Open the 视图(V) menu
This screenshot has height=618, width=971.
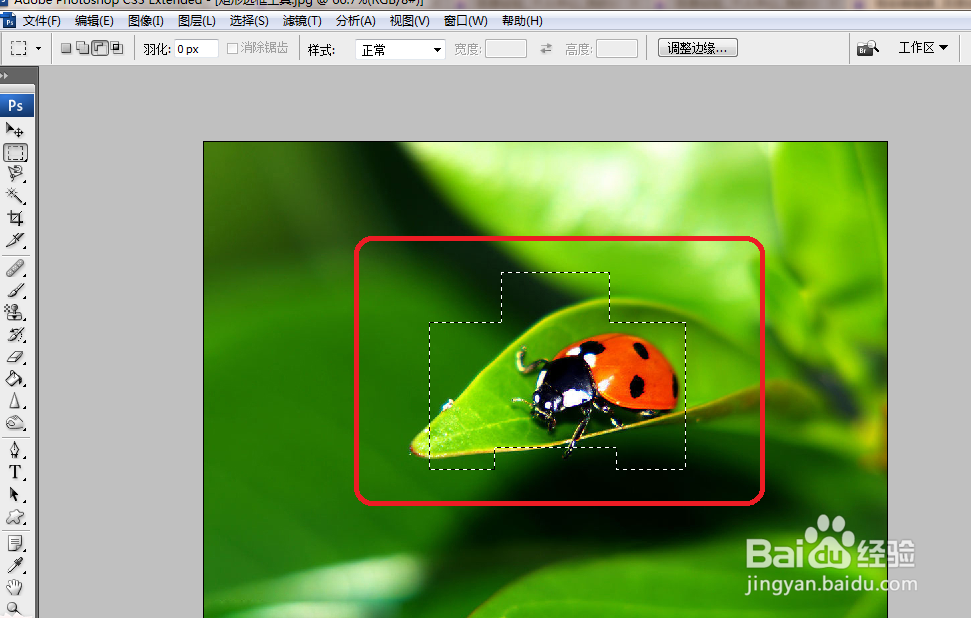click(x=409, y=21)
